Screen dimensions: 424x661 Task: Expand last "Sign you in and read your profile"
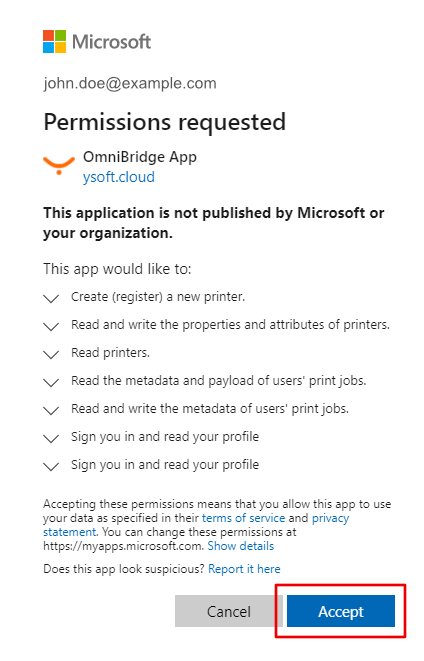pyautogui.click(x=51, y=466)
